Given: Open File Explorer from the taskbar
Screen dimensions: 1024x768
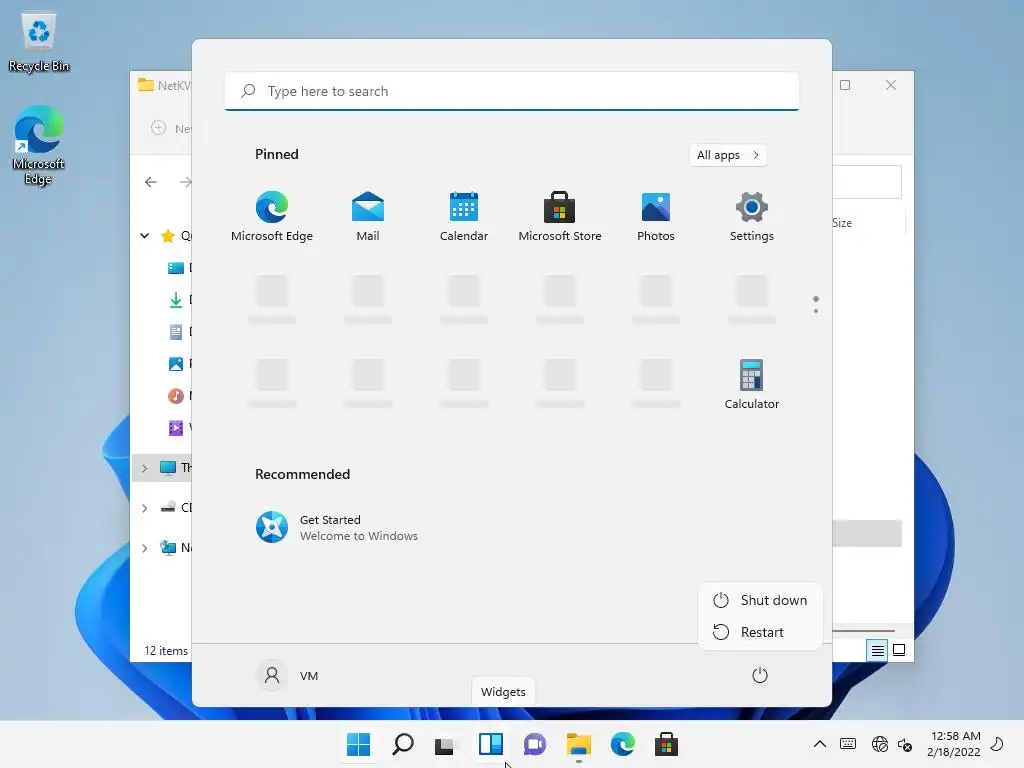Looking at the screenshot, I should 579,744.
